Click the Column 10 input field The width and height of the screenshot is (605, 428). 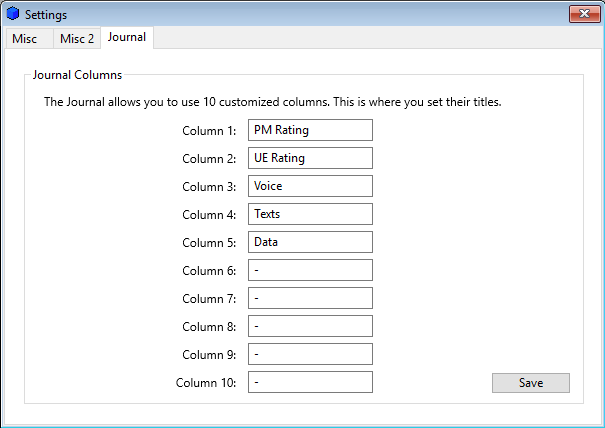[310, 382]
